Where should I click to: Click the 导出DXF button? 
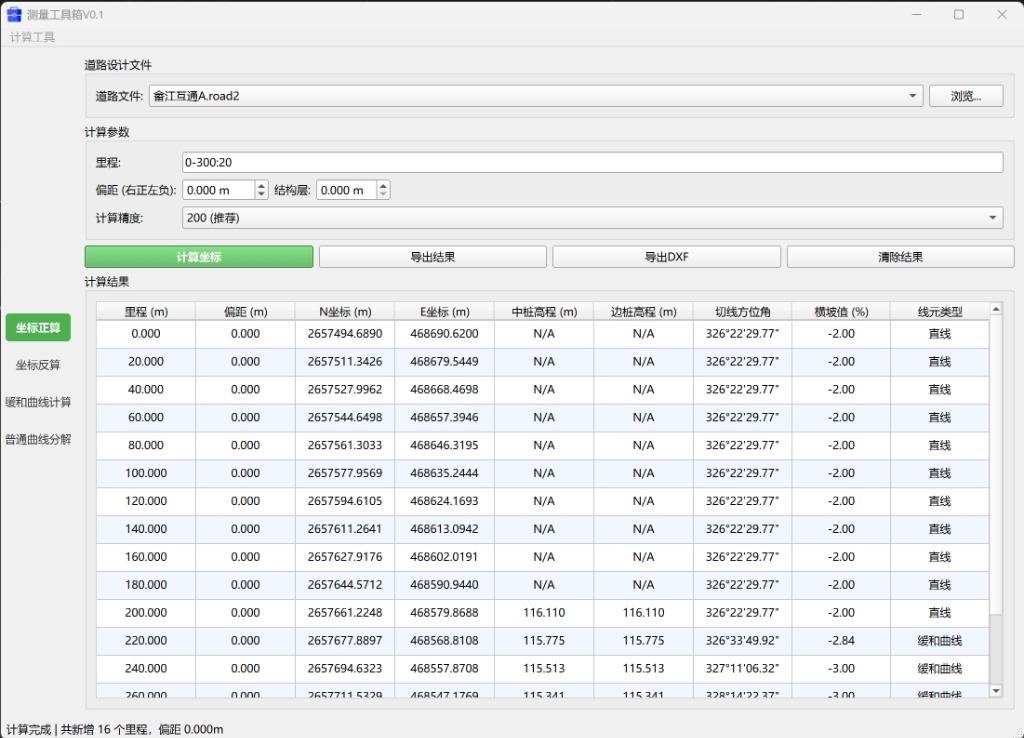(666, 257)
